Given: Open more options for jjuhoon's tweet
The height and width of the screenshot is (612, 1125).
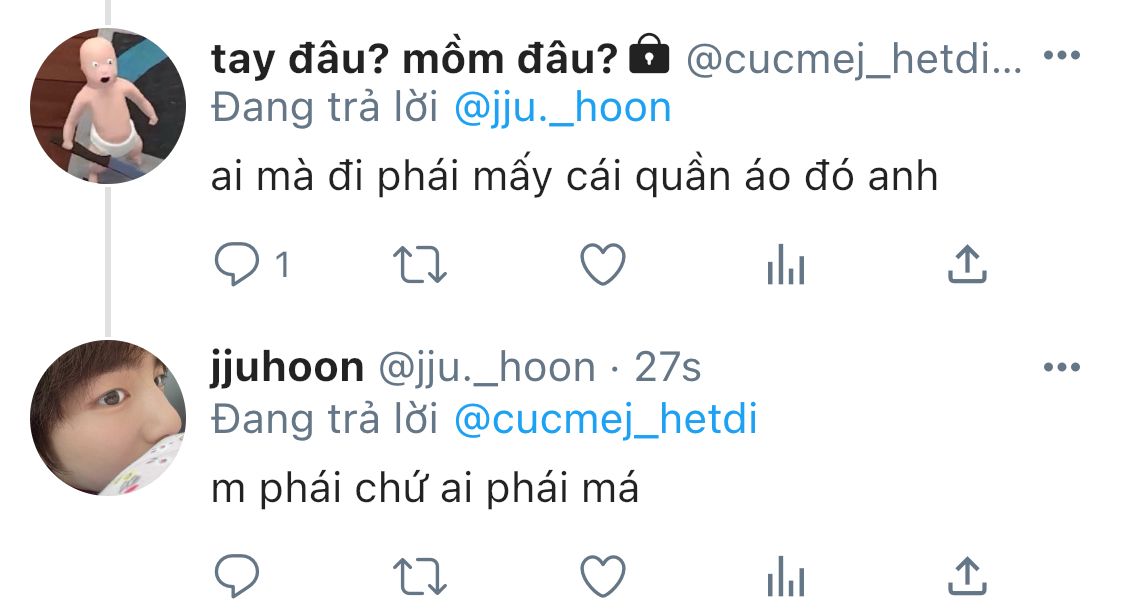Looking at the screenshot, I should coord(1062,367).
